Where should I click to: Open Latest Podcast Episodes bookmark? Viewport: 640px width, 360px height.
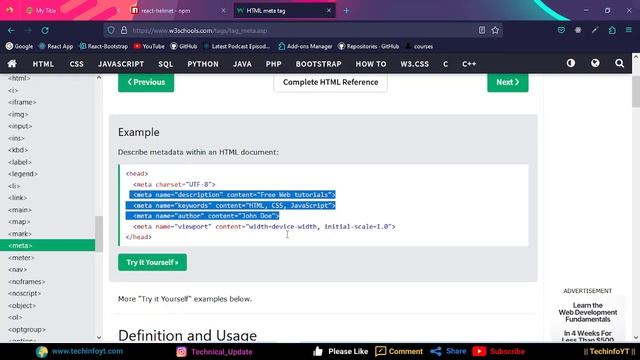[237, 47]
